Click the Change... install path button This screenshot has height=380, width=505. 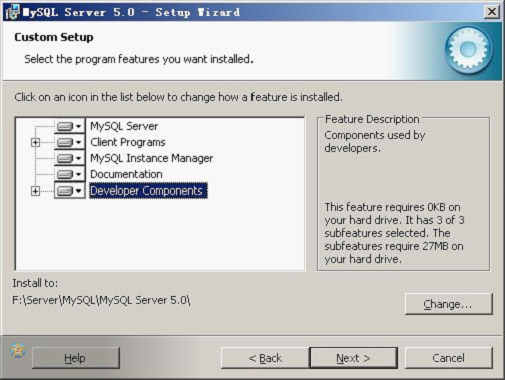[x=449, y=304]
